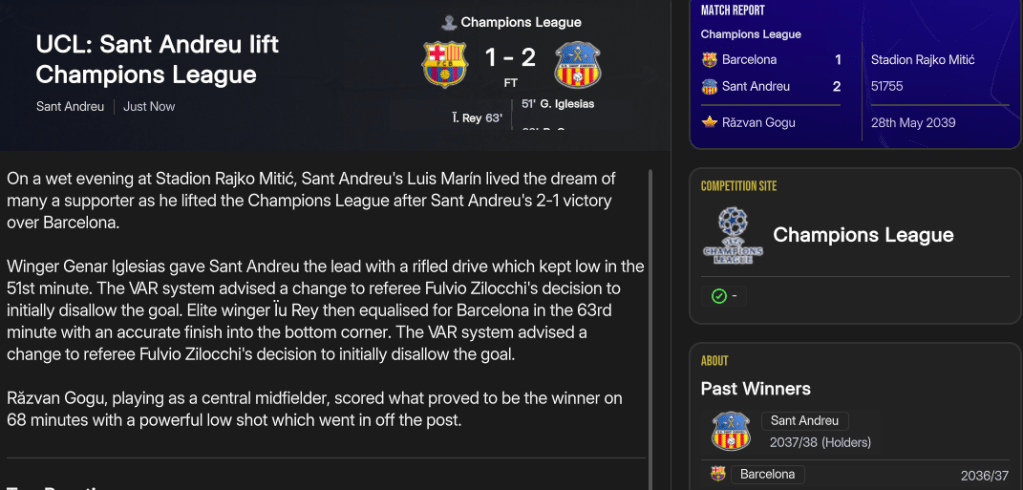Toggle the green checkmark status chip
1023x490 pixels.
723,296
